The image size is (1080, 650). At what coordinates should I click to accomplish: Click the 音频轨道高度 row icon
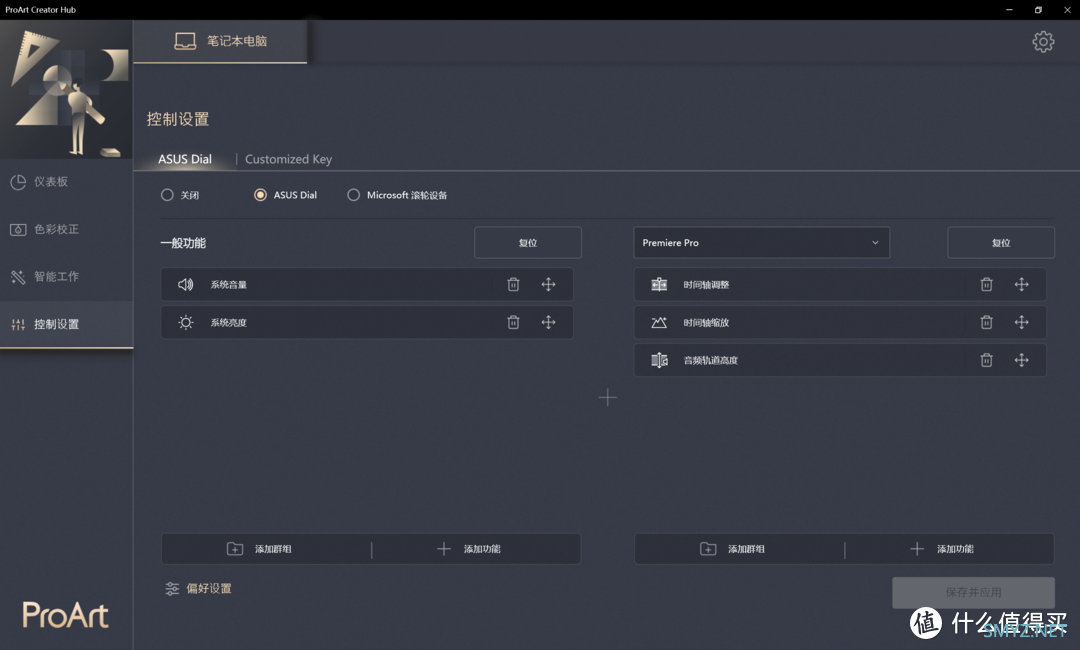click(659, 360)
